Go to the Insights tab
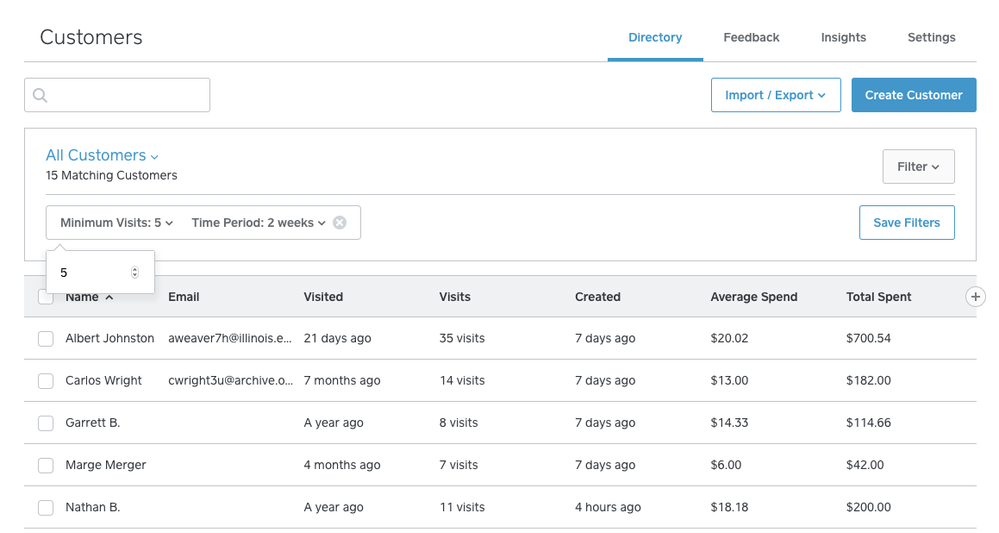999x533 pixels. (843, 38)
